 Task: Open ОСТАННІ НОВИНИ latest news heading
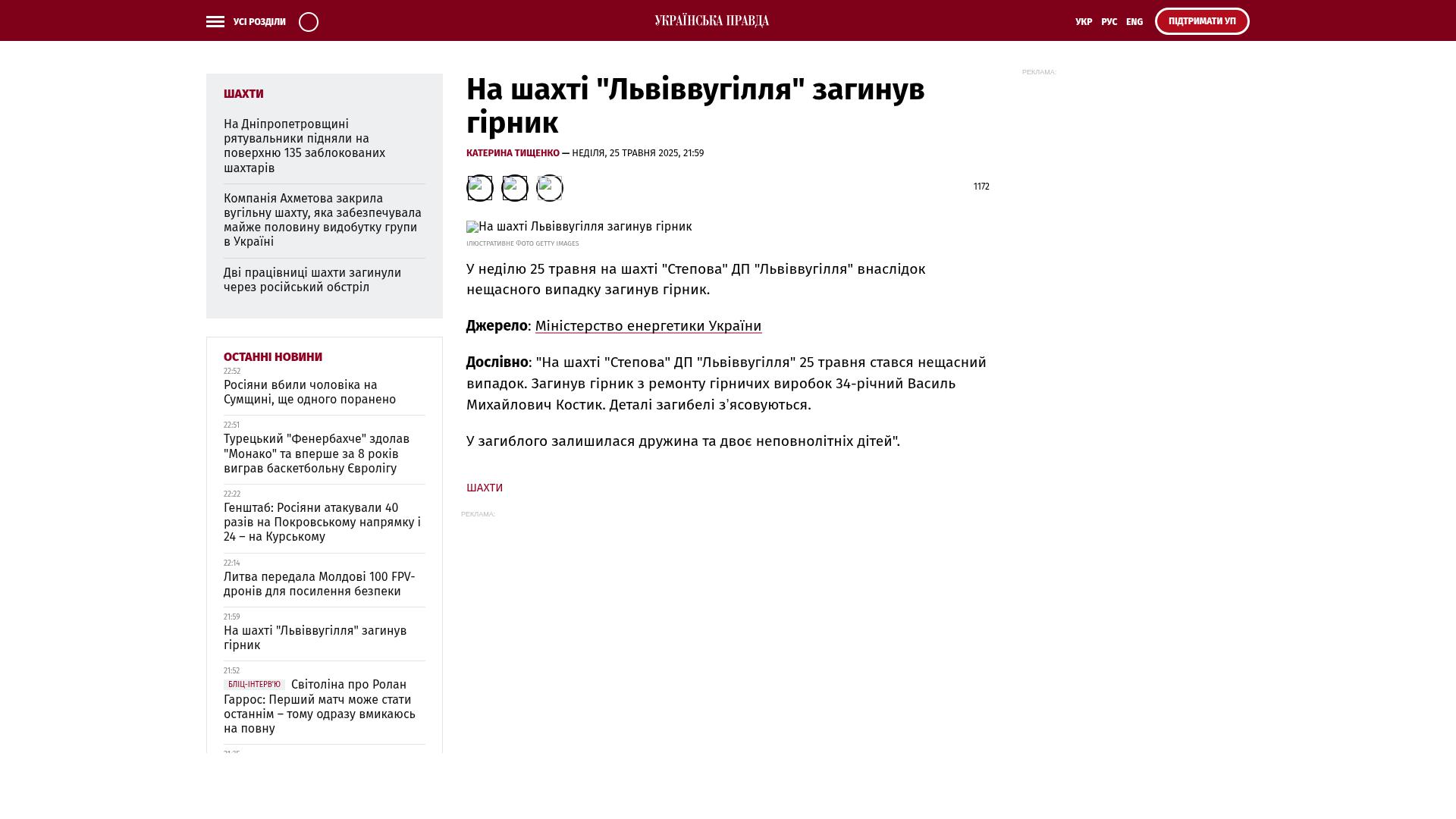pyautogui.click(x=273, y=357)
